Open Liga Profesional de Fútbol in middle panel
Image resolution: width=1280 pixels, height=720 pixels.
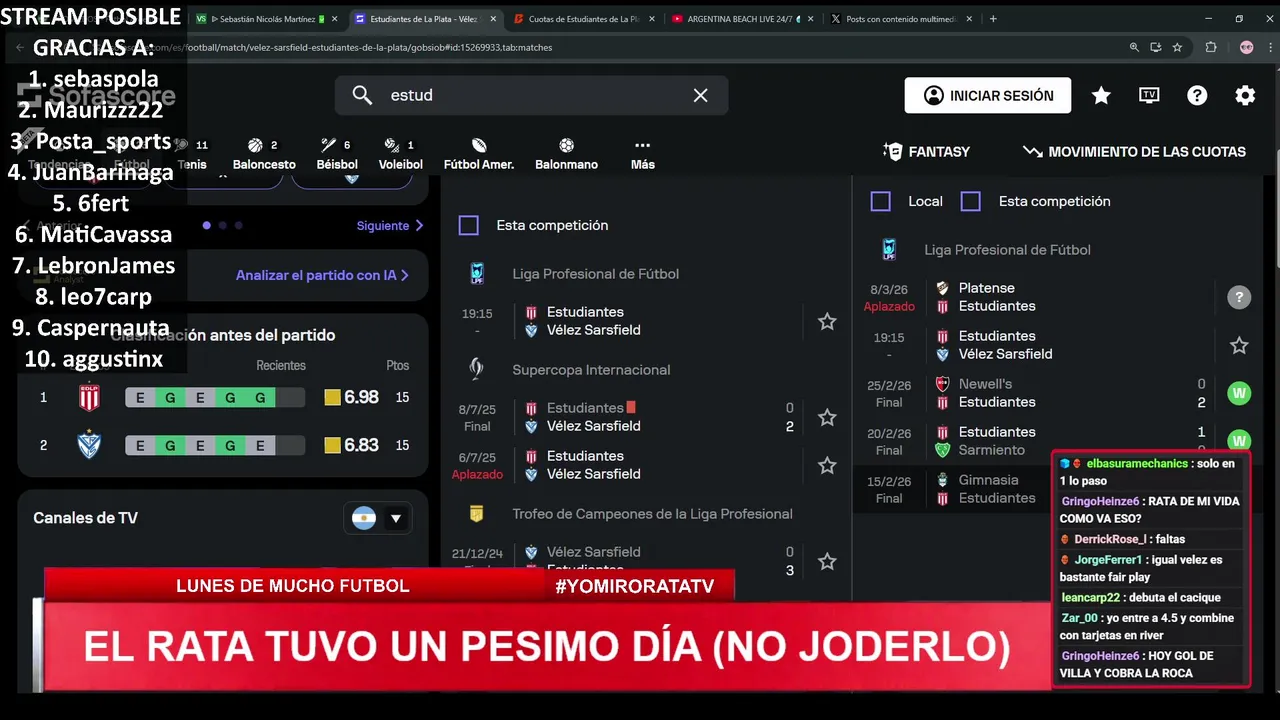(x=595, y=274)
